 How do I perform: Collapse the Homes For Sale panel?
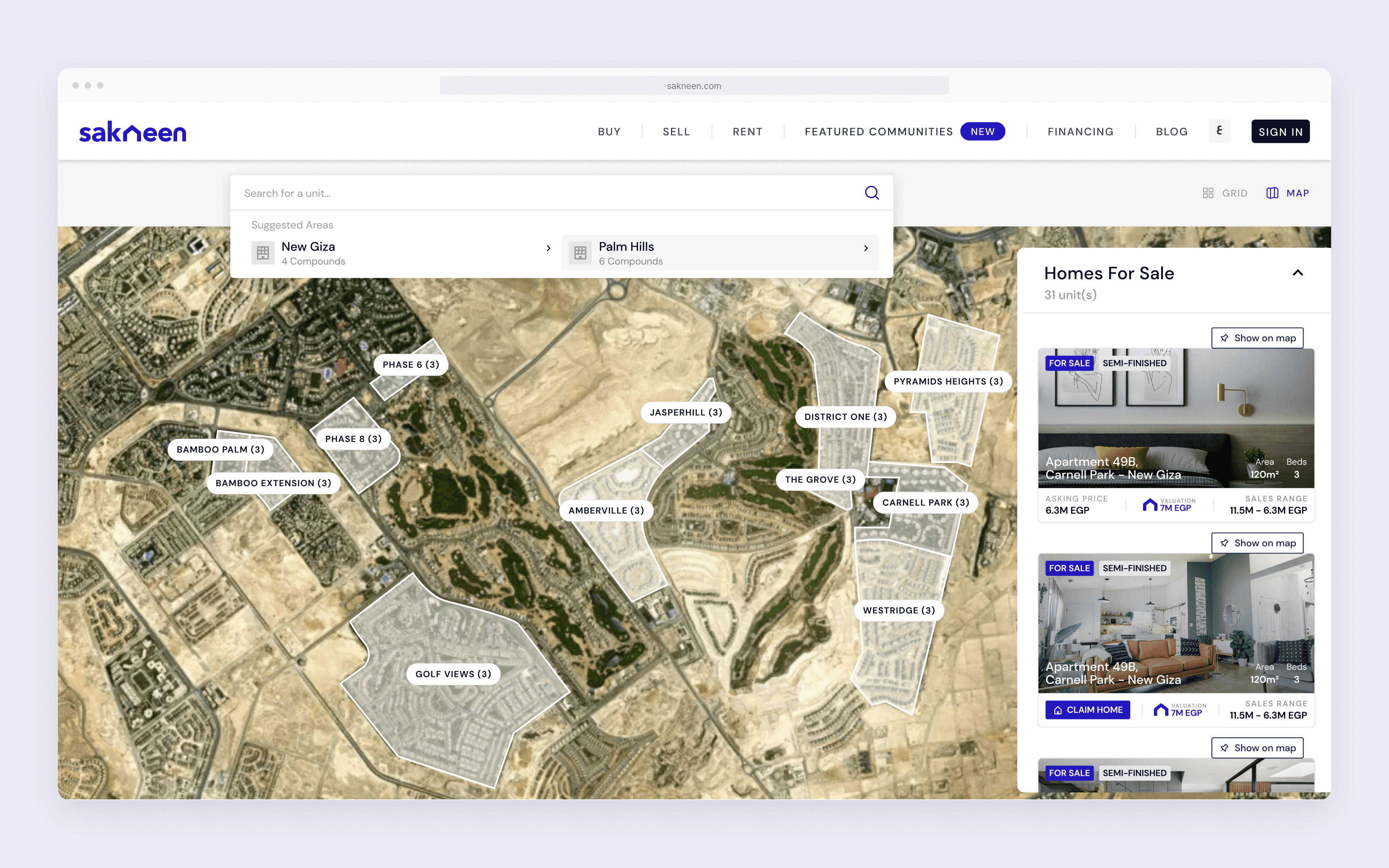click(1298, 273)
